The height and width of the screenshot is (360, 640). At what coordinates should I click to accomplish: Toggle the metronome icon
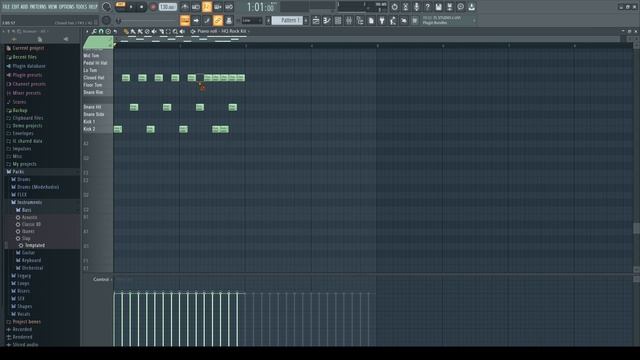[185, 7]
